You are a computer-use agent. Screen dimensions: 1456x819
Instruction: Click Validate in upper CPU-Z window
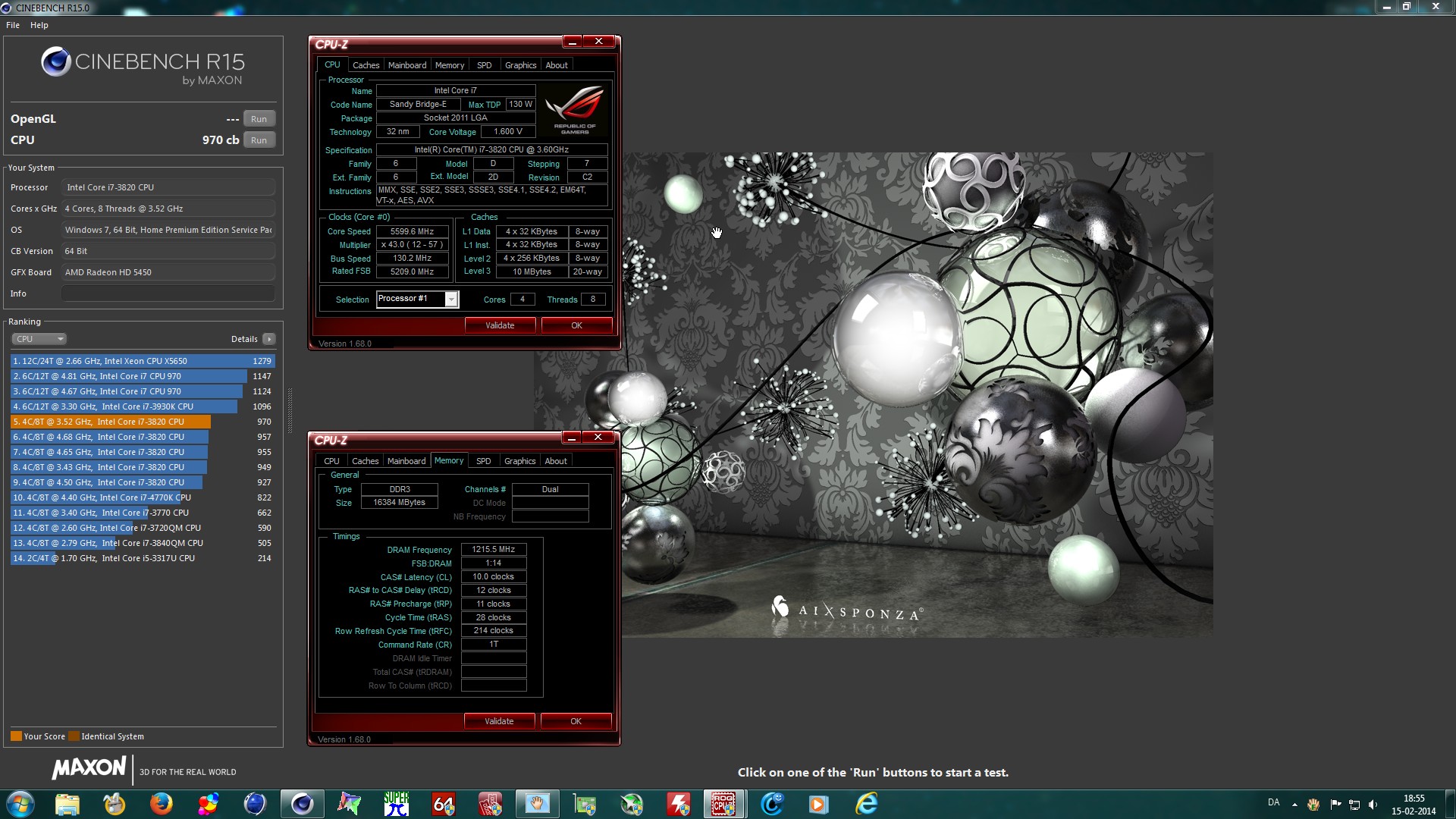[500, 325]
